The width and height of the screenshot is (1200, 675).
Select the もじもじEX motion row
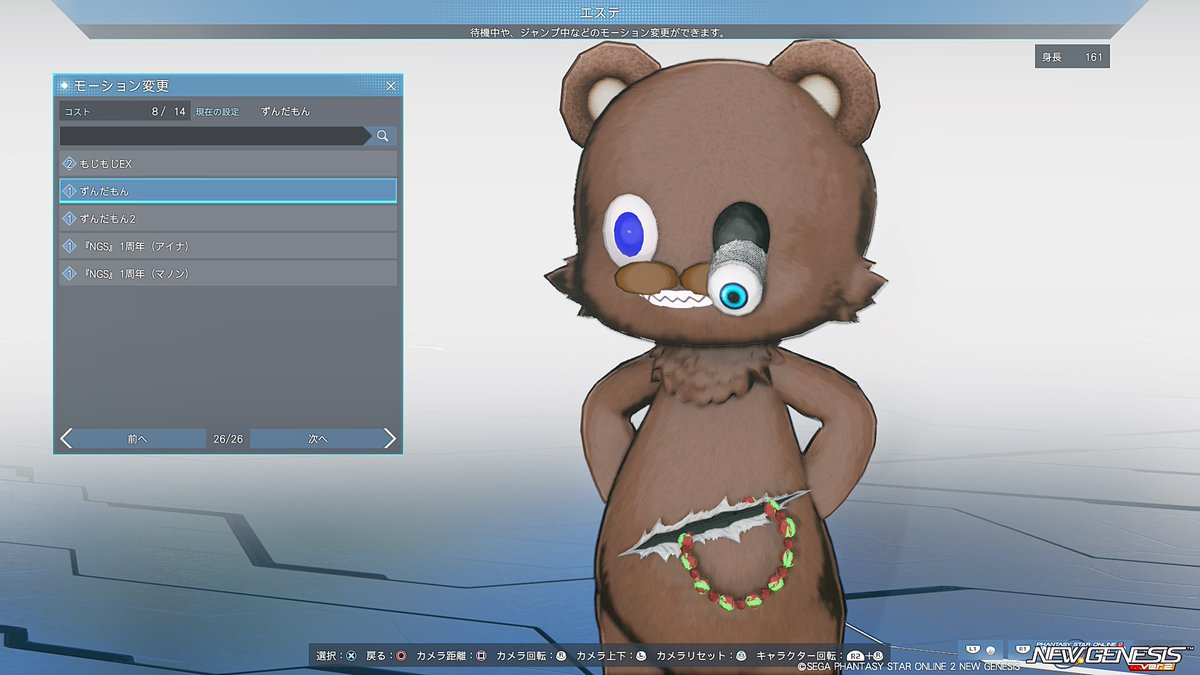[228, 163]
